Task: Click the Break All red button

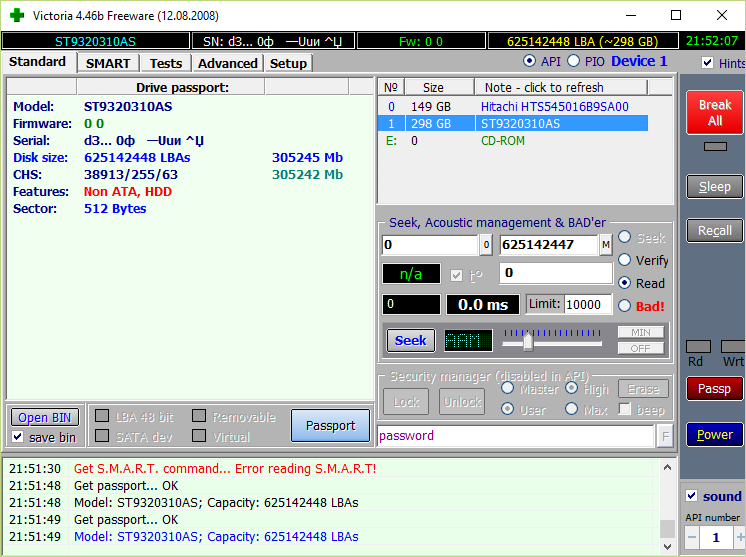Action: point(714,112)
